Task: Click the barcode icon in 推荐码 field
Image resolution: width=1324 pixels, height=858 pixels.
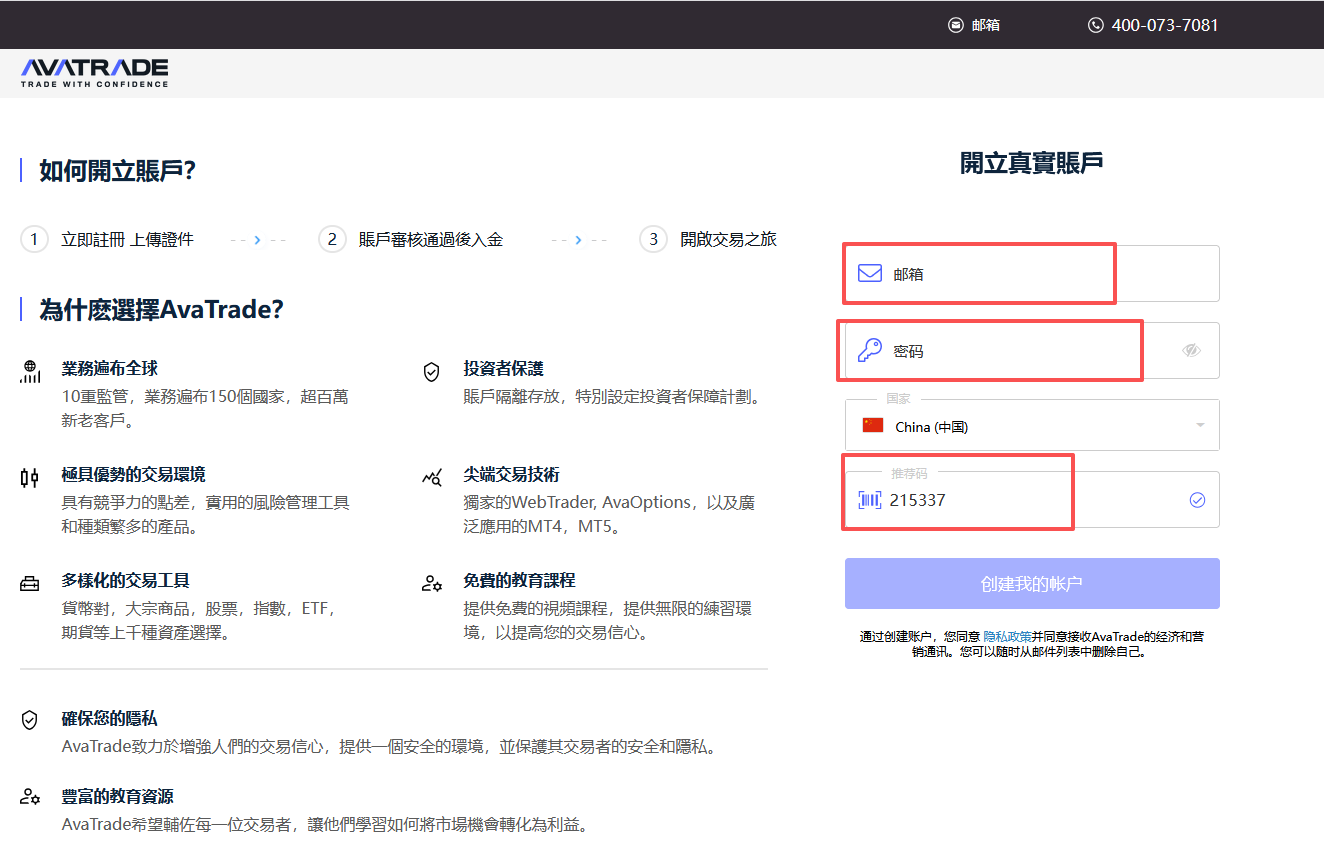Action: pos(869,500)
